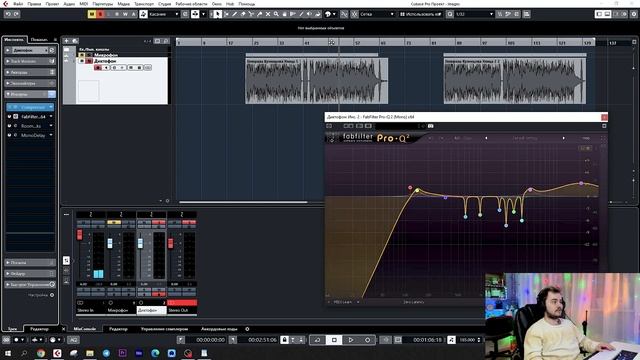The image size is (640, 360).
Task: Click the primary time display 00:00:00:00
Action: coord(210,340)
